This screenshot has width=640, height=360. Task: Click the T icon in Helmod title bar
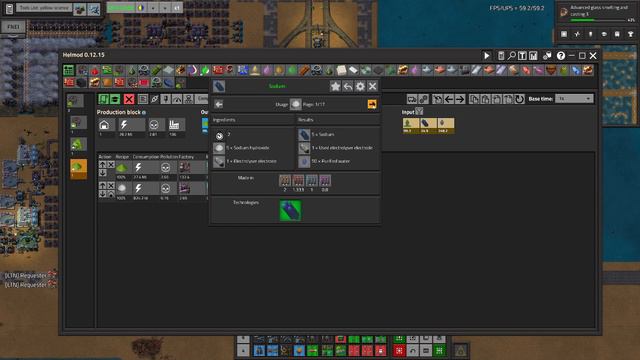pos(522,56)
